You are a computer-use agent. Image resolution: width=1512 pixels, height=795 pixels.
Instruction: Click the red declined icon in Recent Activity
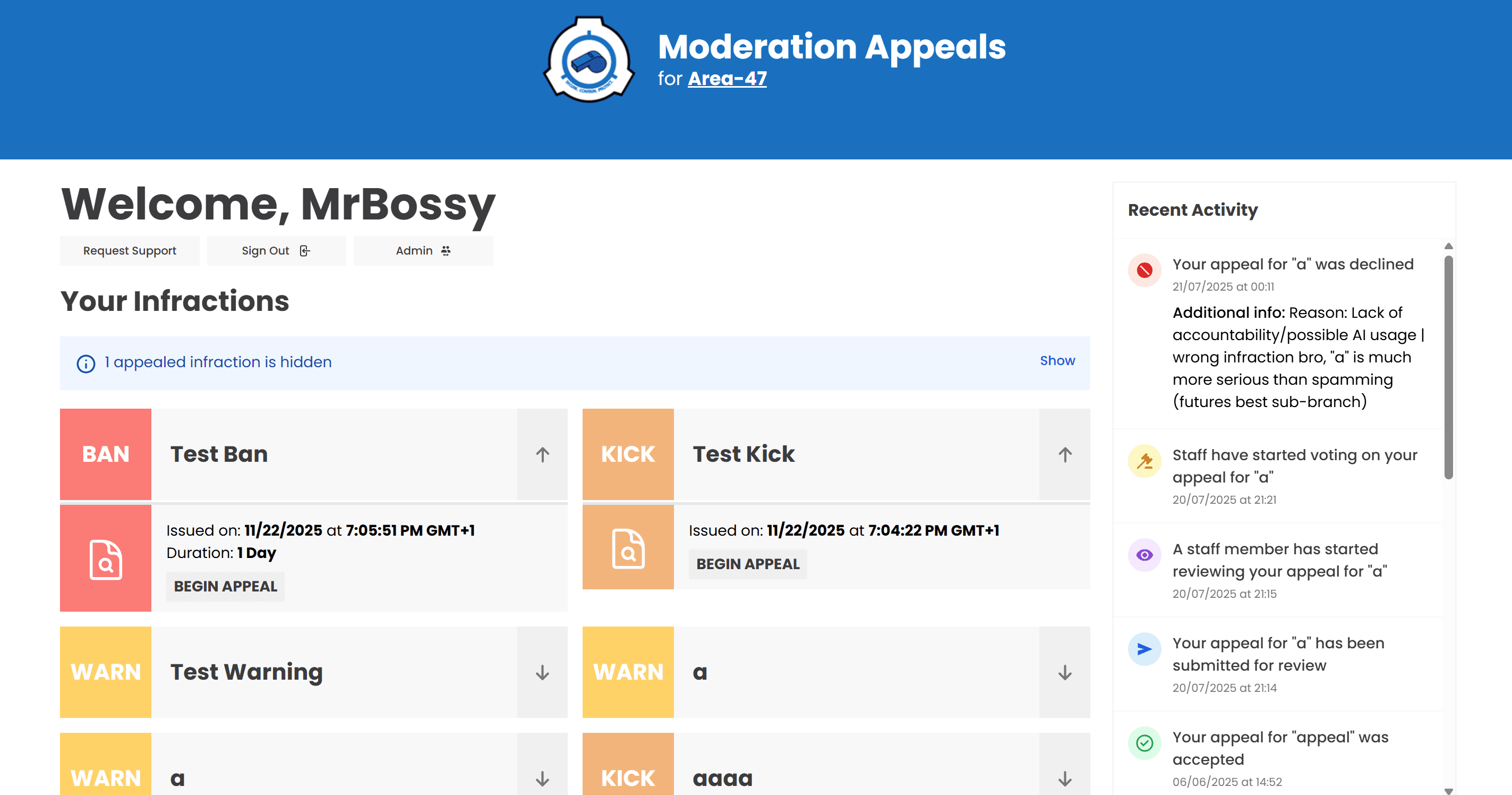[x=1143, y=270]
